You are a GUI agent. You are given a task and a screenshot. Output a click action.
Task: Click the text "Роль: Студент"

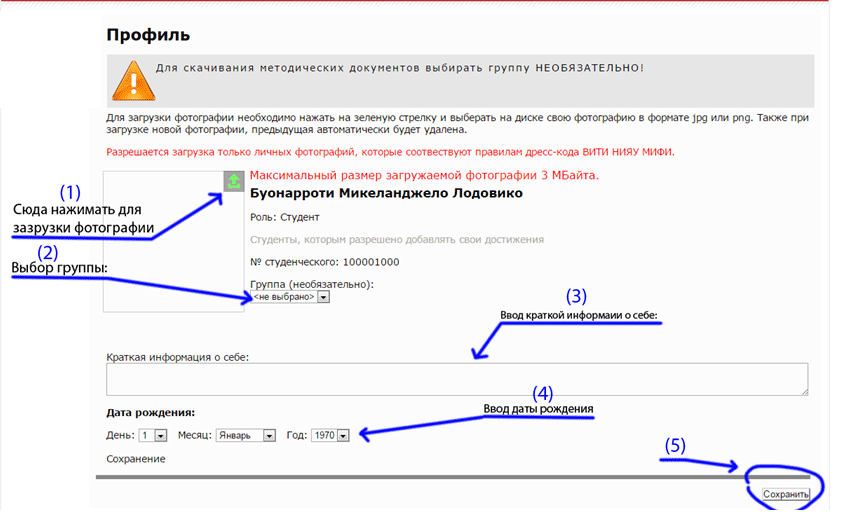coord(285,217)
